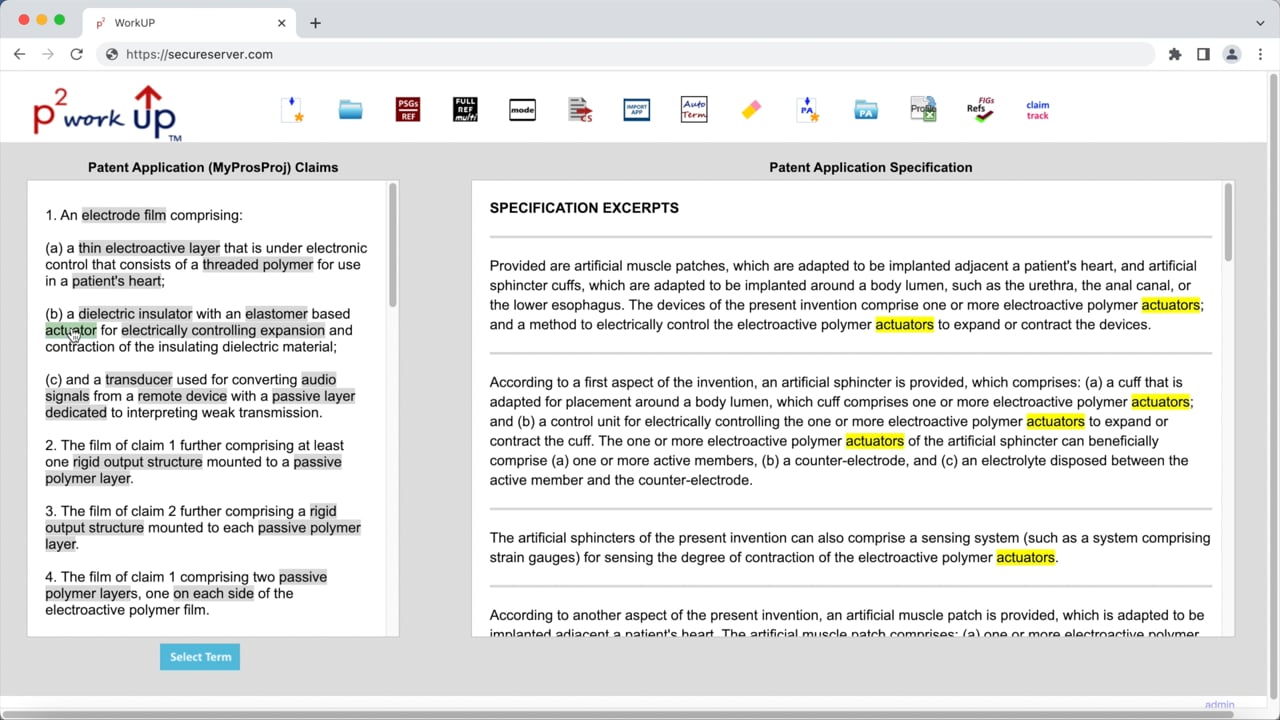
Task: Click the site info icon in address bar
Action: (x=112, y=54)
